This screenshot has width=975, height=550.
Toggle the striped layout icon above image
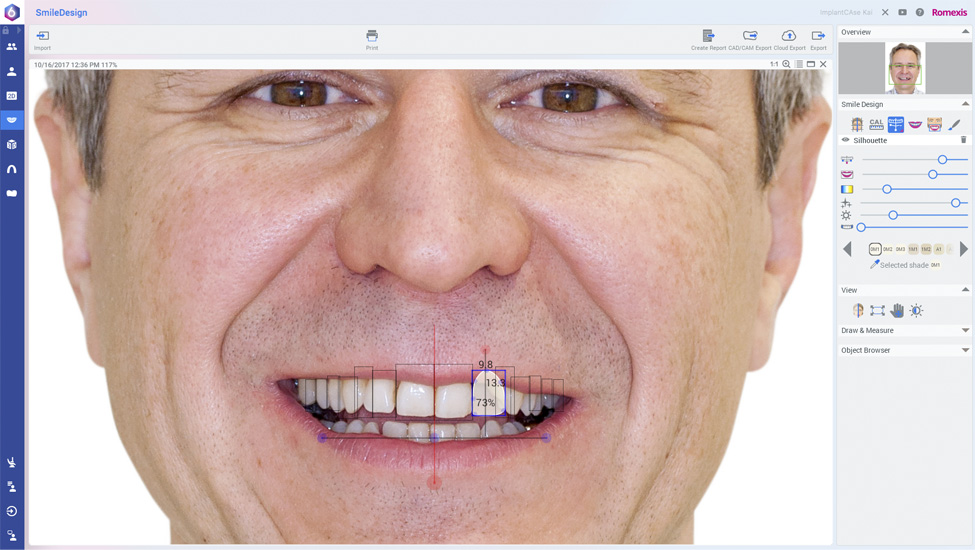click(799, 64)
